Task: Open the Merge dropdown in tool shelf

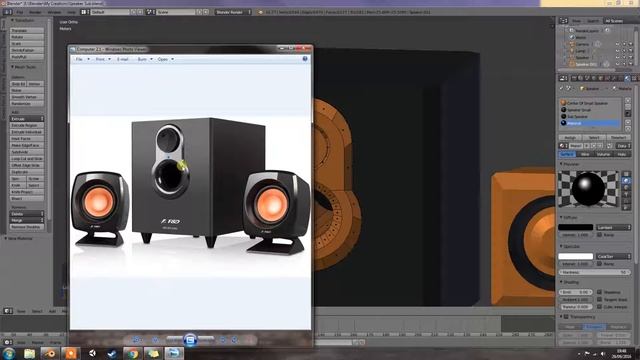Action: point(27,220)
